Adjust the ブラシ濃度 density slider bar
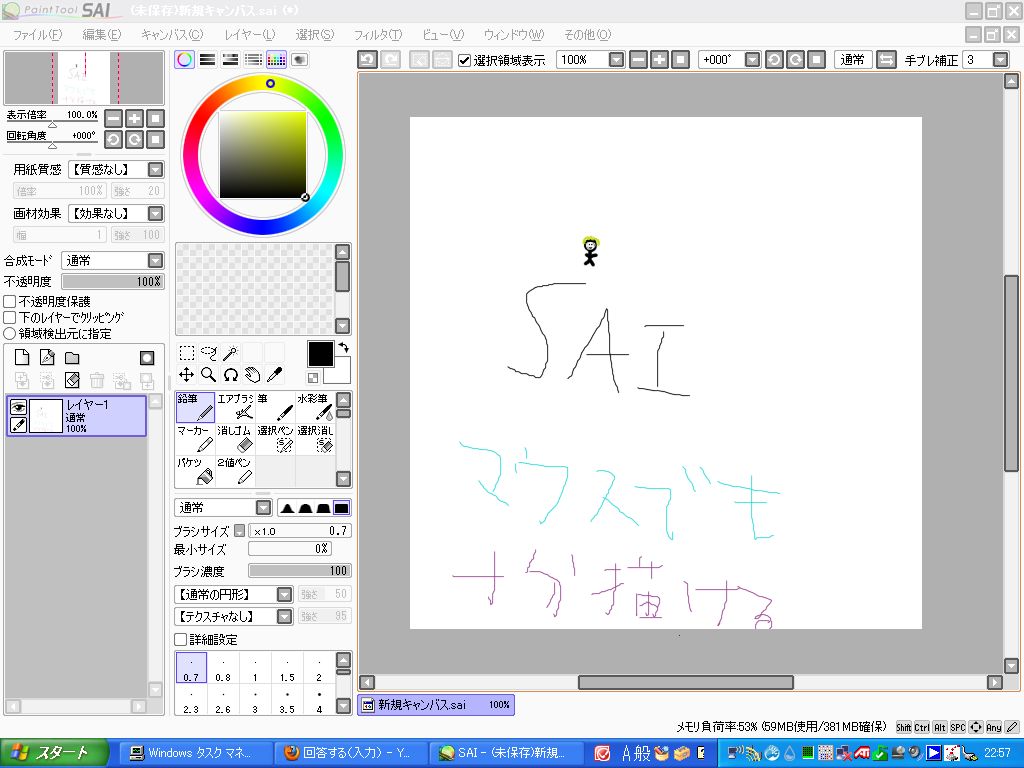The height and width of the screenshot is (768, 1024). point(300,571)
